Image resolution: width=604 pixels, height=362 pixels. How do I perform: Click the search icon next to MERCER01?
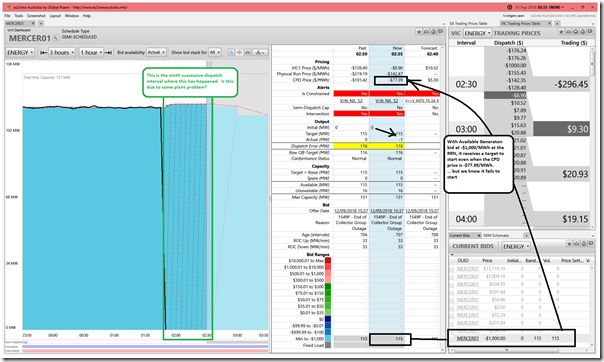click(x=55, y=38)
